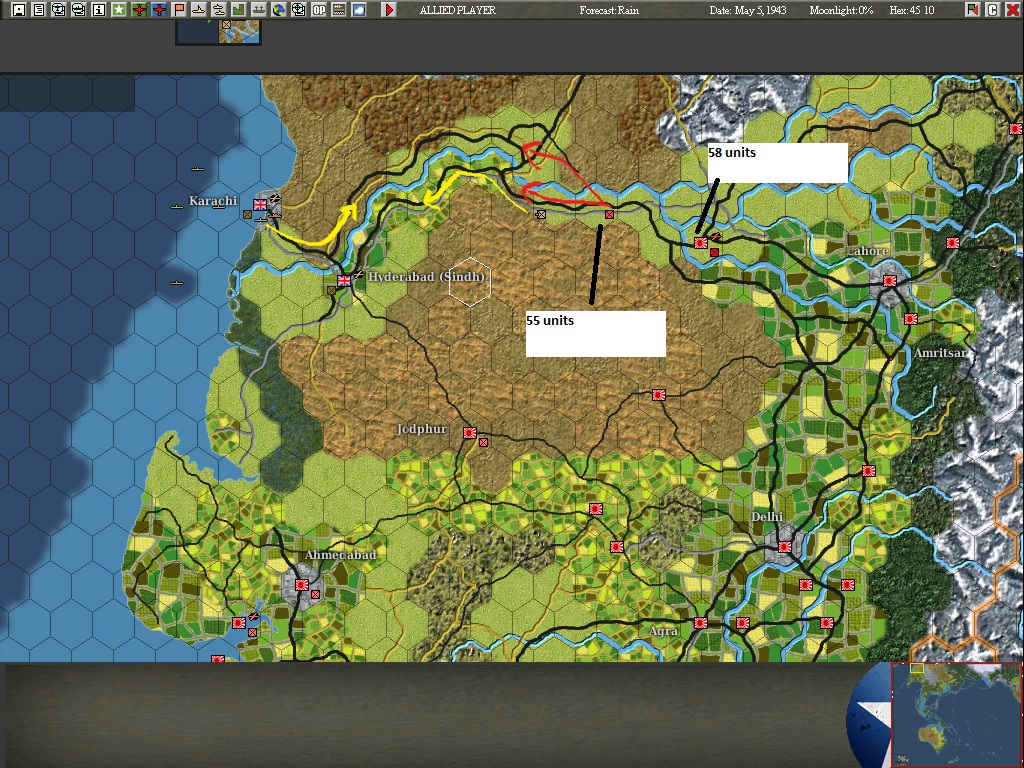Click the 'Hex: 45 10' coordinate text

coord(912,10)
